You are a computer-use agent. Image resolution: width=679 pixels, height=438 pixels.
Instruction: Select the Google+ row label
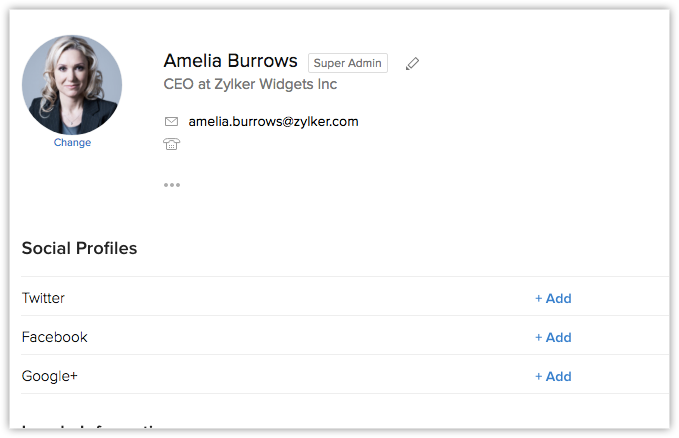pos(49,376)
